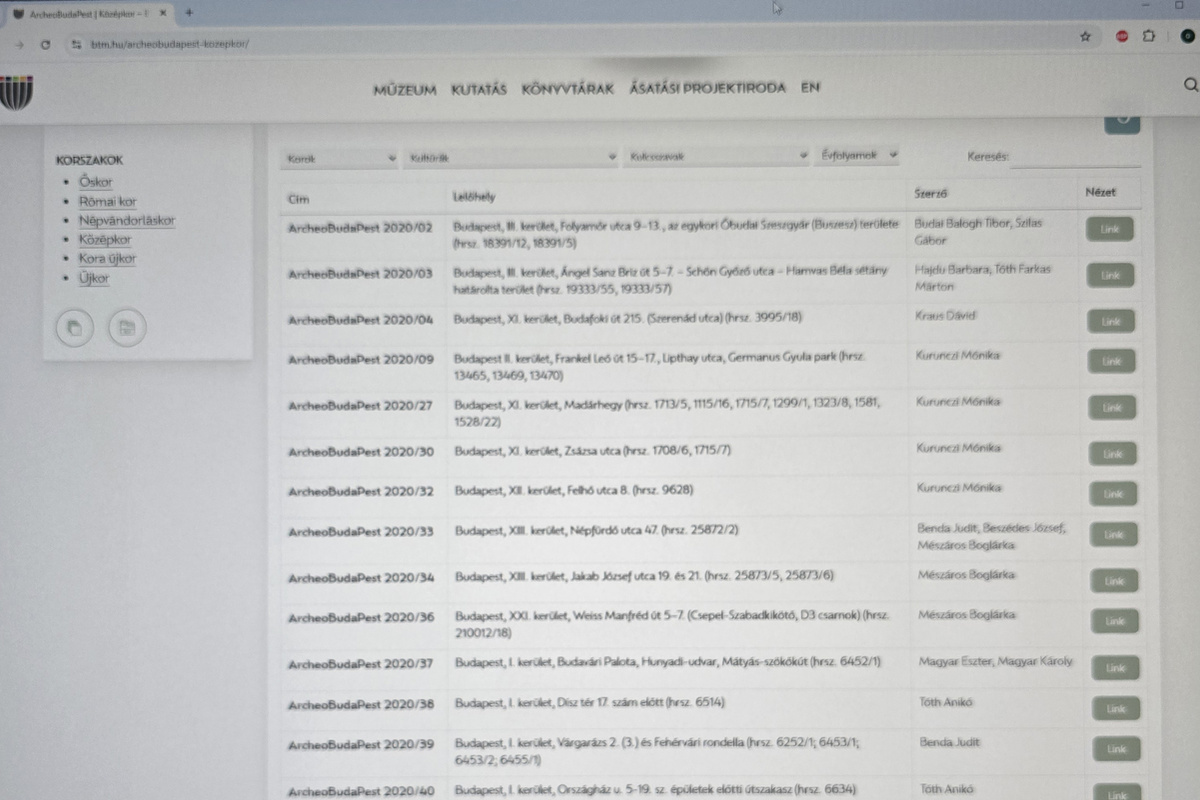Open the KUTATÁS menu item
Viewport: 1200px width, 800px height.
(478, 89)
